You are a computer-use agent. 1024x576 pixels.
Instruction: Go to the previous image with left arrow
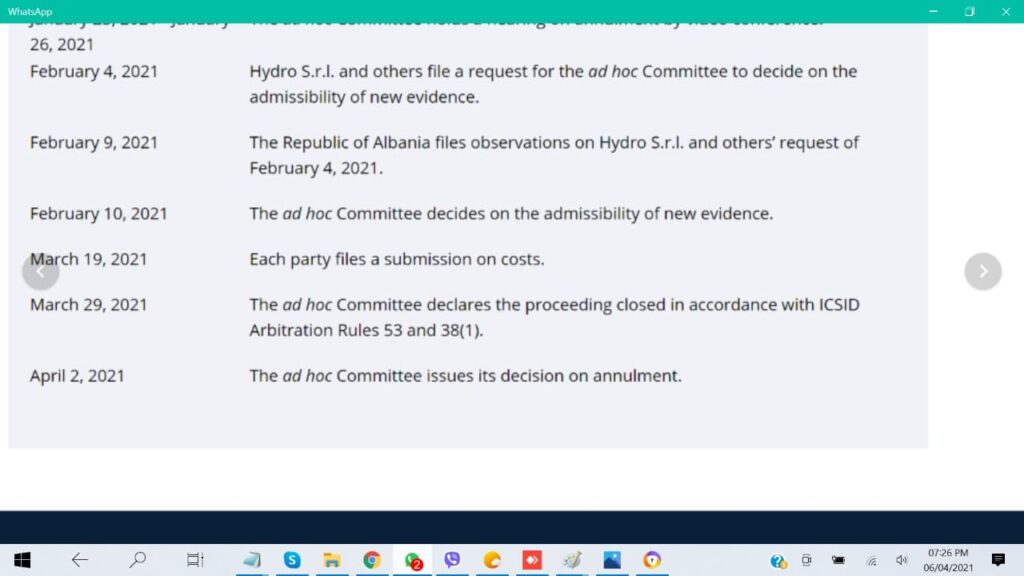pos(40,270)
